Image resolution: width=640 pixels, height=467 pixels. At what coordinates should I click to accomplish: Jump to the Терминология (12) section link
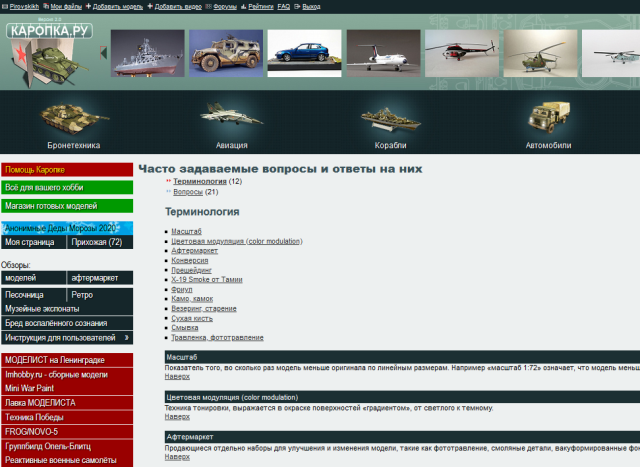[200, 181]
